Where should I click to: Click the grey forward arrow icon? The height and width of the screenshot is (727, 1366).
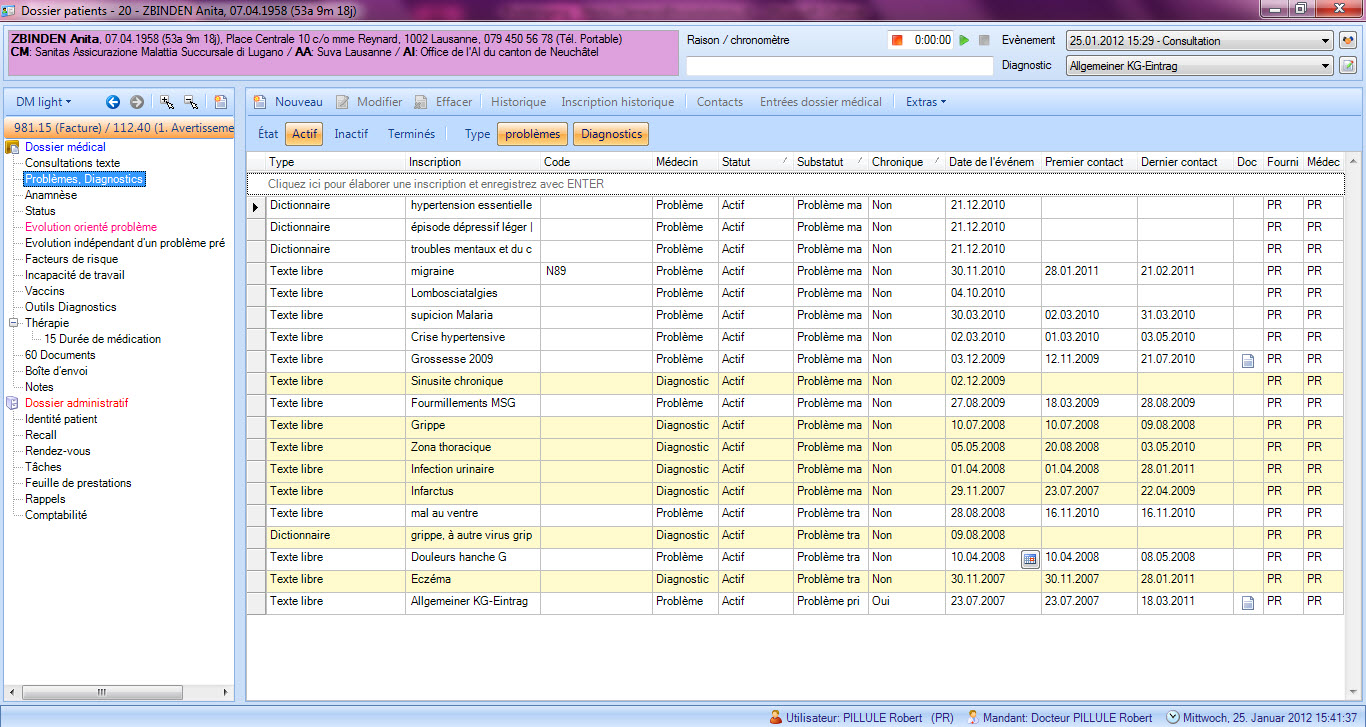click(137, 102)
